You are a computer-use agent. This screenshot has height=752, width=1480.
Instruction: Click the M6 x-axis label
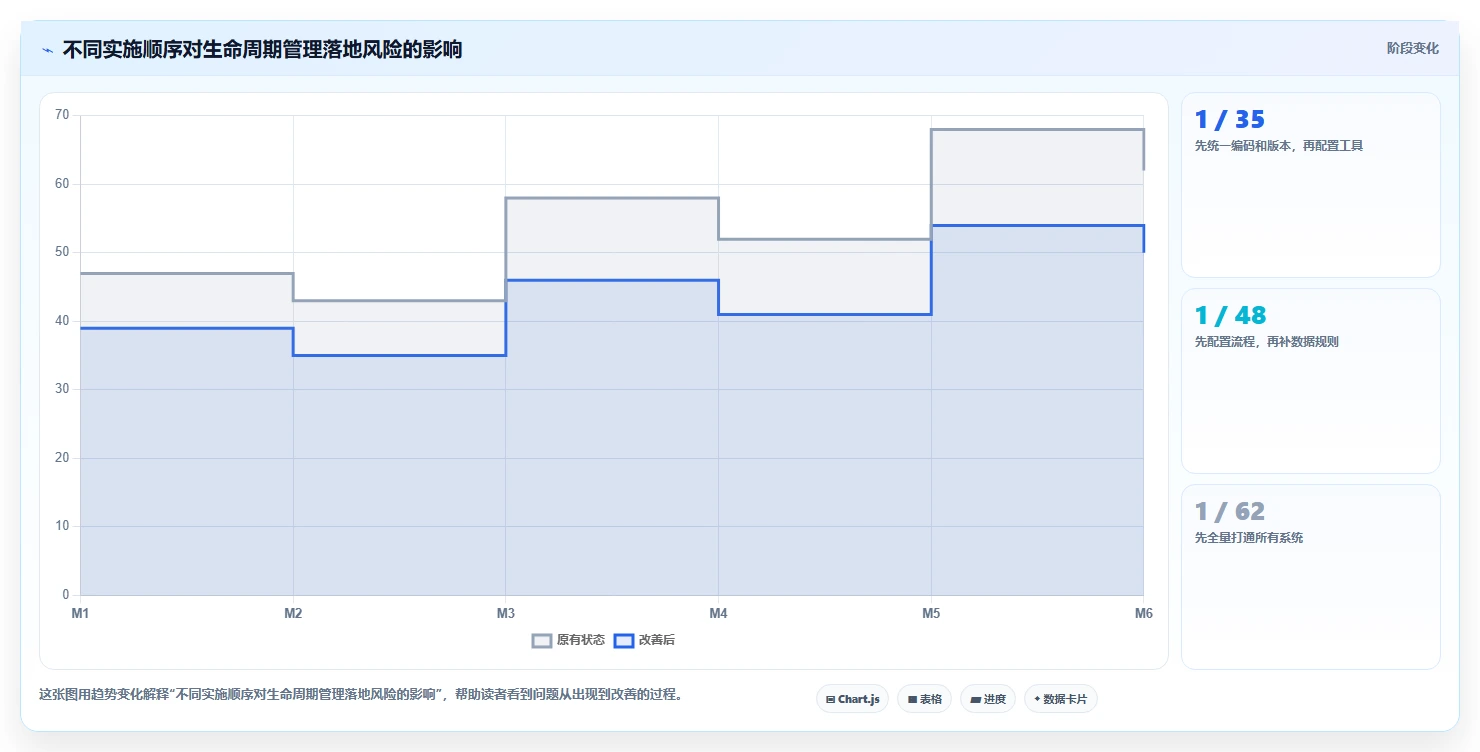click(x=1143, y=613)
